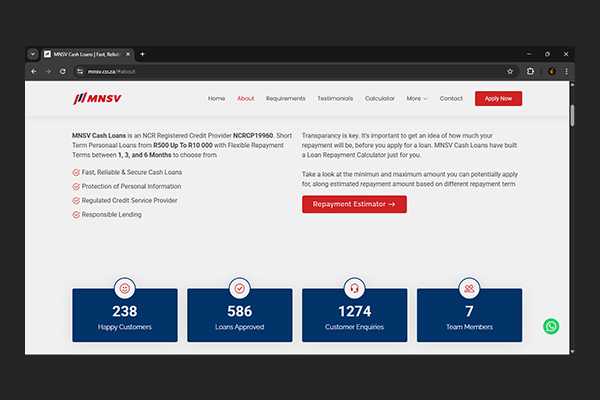This screenshot has height=400, width=600.
Task: Close the MNSV Cash Loans tab
Action: (128, 54)
